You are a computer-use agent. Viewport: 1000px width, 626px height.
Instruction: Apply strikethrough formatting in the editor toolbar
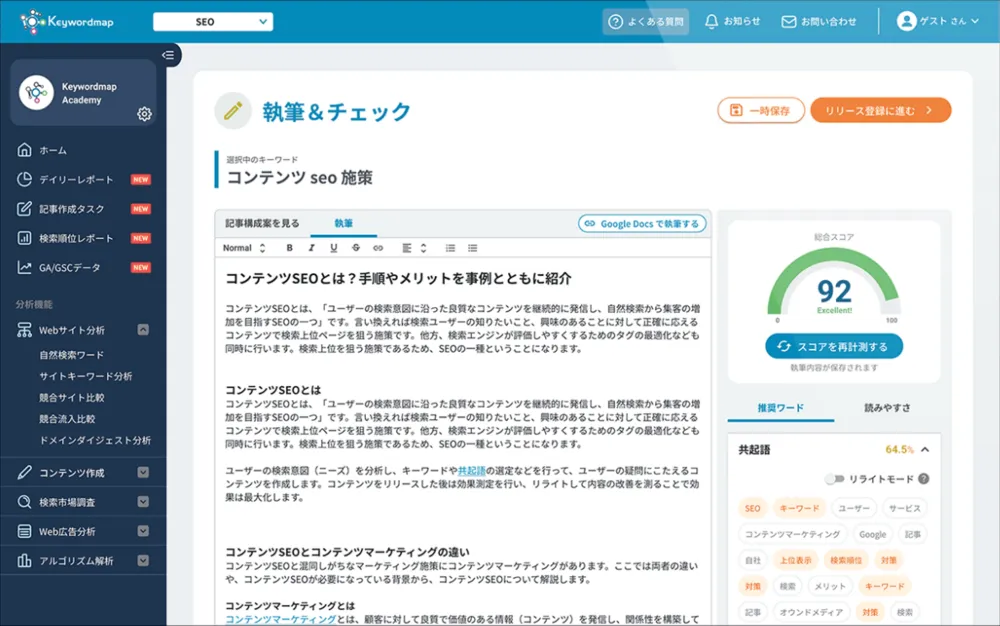tap(356, 248)
